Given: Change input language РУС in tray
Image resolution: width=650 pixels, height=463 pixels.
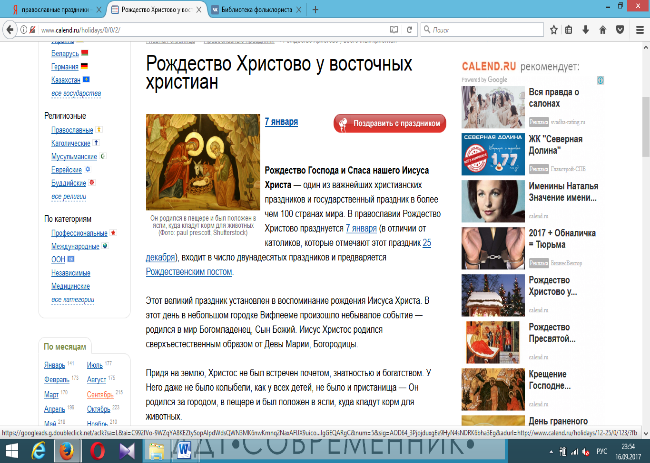Looking at the screenshot, I should click(601, 451).
